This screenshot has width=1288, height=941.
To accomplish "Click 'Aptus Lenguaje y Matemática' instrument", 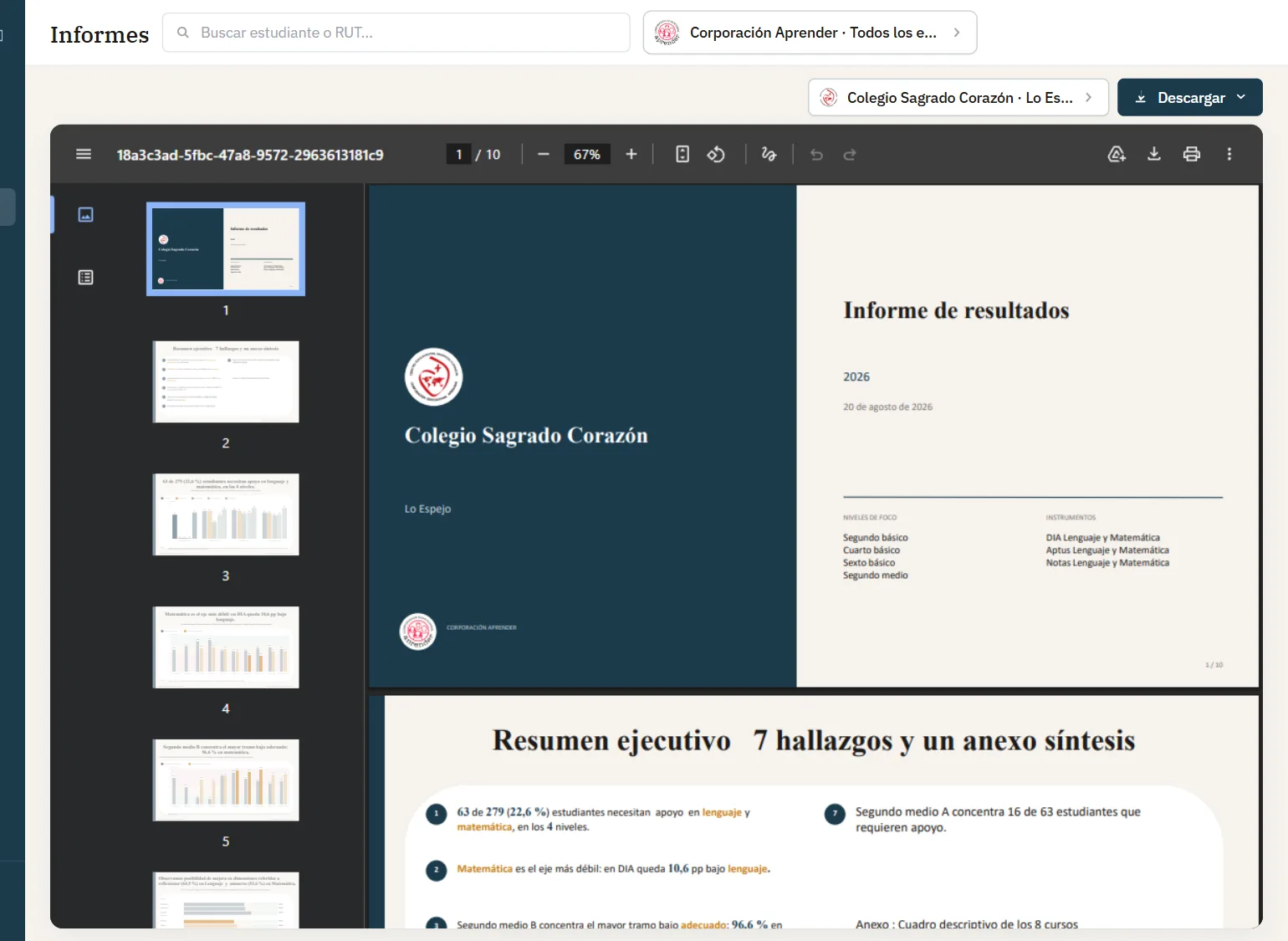I will pyautogui.click(x=1107, y=550).
